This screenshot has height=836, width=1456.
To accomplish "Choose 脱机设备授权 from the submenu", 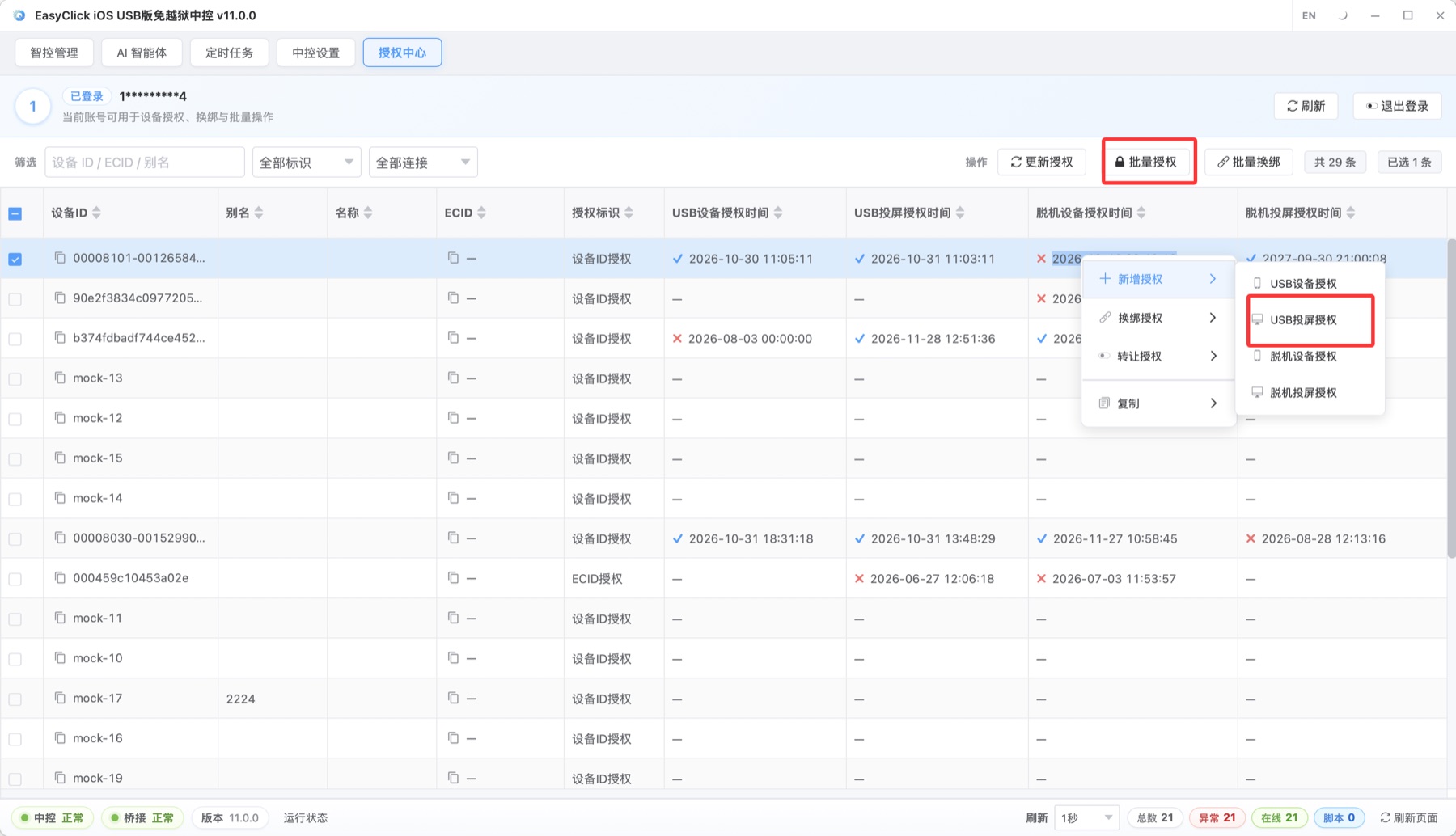I will point(1310,356).
